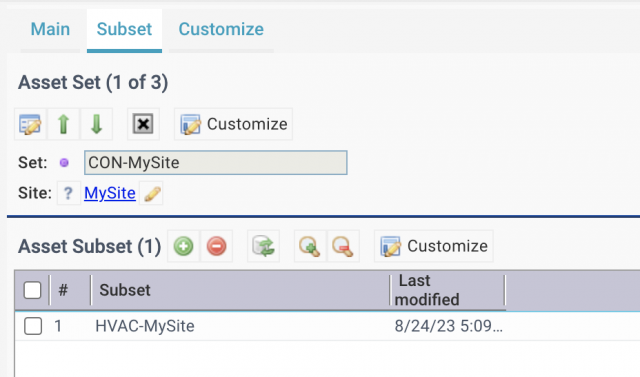Click the database refresh icon
The width and height of the screenshot is (640, 377).
coord(263,246)
